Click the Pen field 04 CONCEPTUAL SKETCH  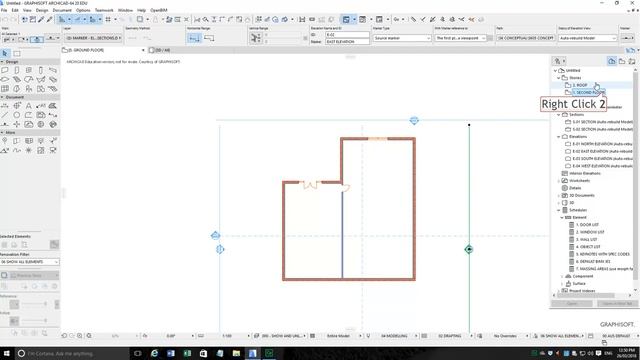(x=525, y=38)
